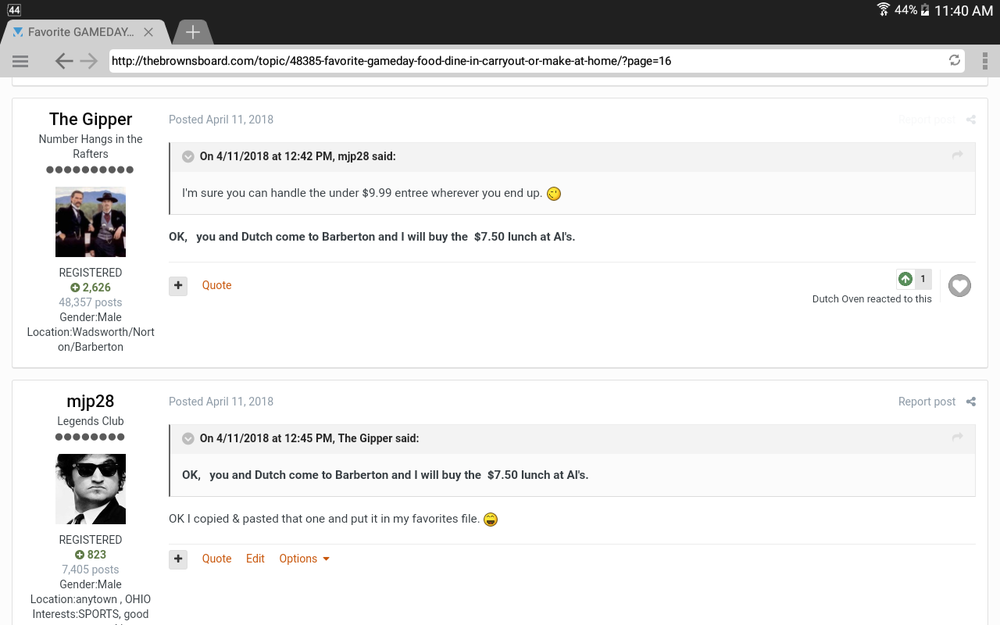Open mjp28's profile avatar
This screenshot has height=625, width=1000.
91,489
